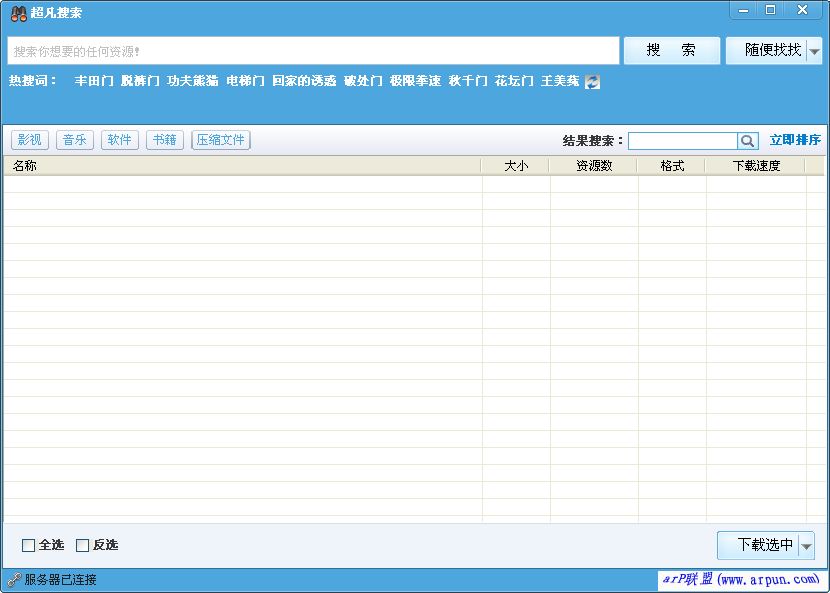Sort results by 大小 column header
Image resolution: width=830 pixels, height=593 pixels.
tap(516, 166)
